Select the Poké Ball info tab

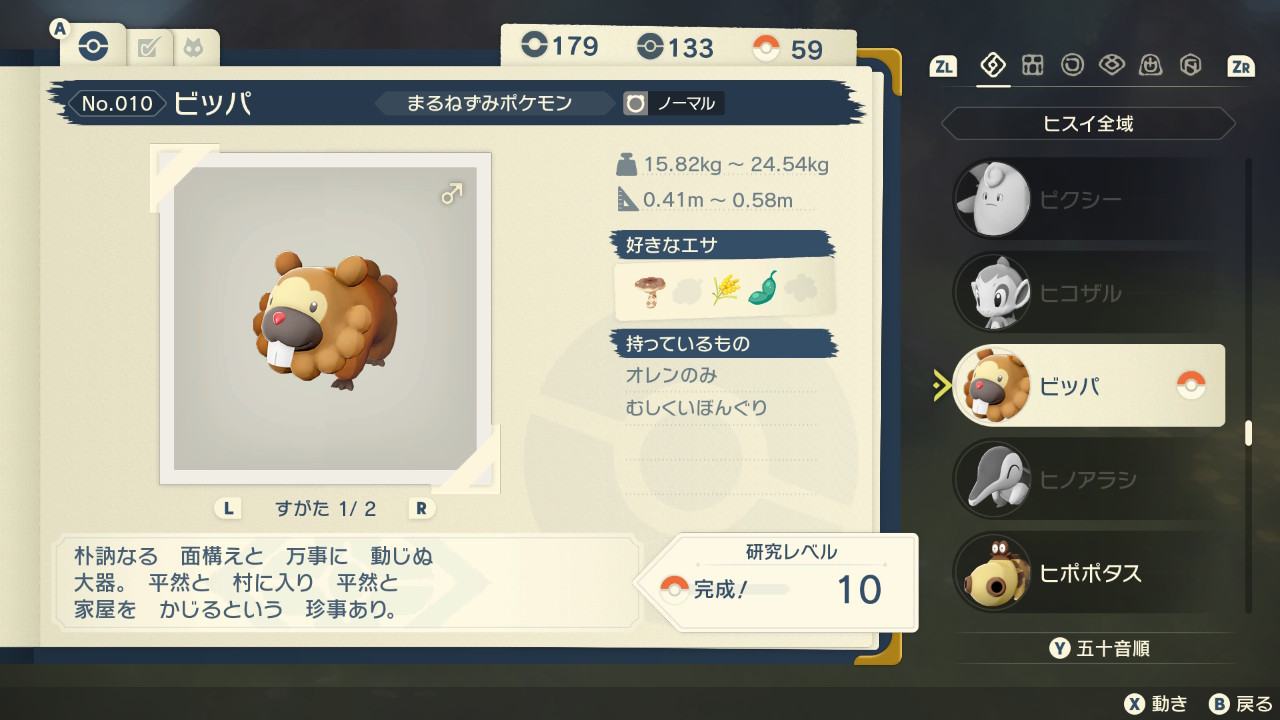point(93,47)
